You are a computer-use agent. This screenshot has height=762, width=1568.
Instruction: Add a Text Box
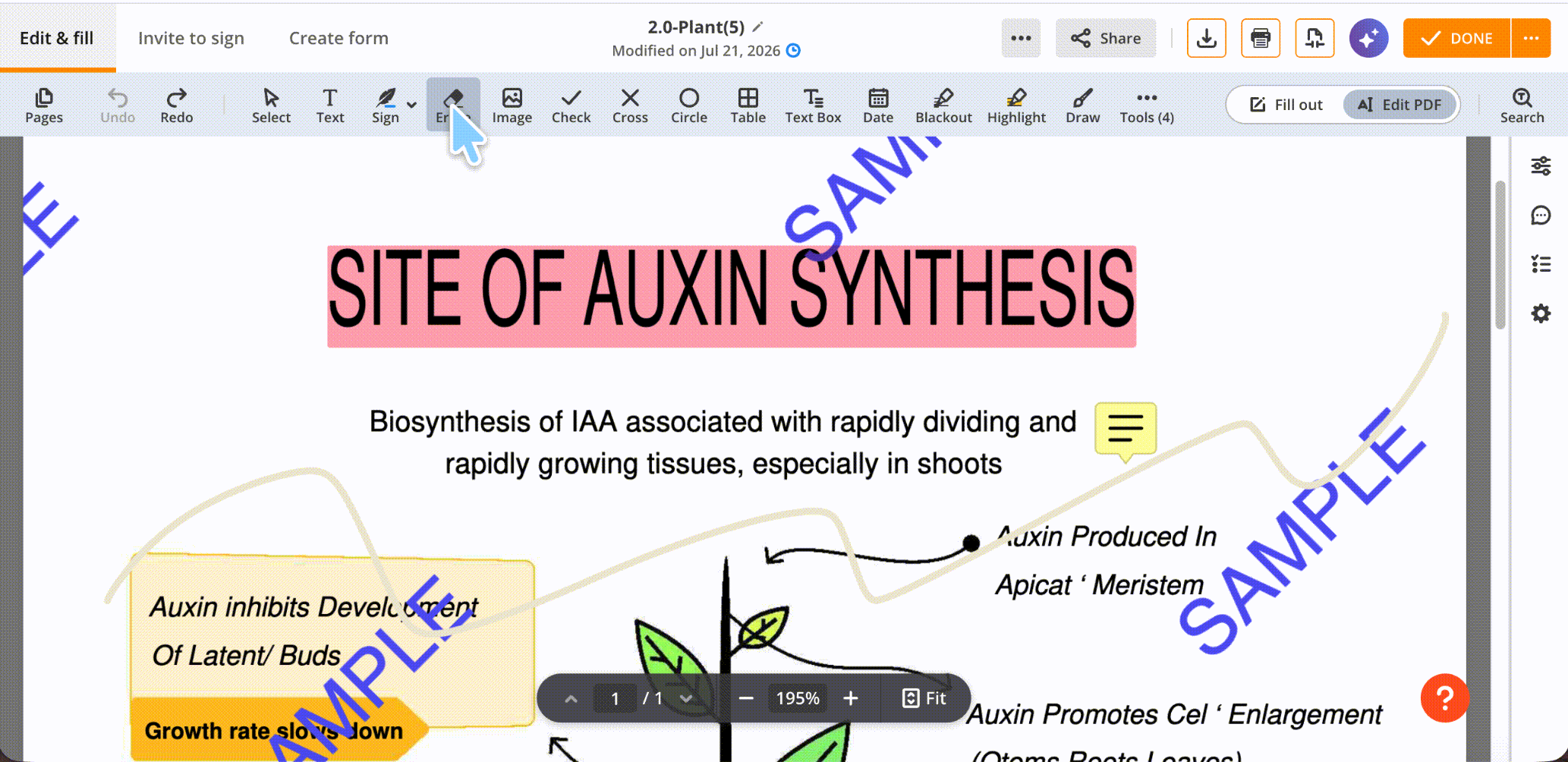[813, 105]
